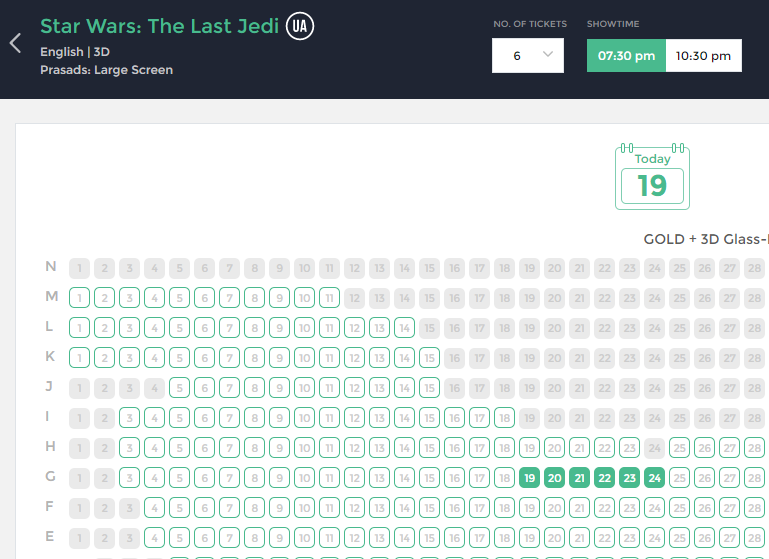769x559 pixels.
Task: Click unavailable seat 24 in row H
Action: click(655, 448)
